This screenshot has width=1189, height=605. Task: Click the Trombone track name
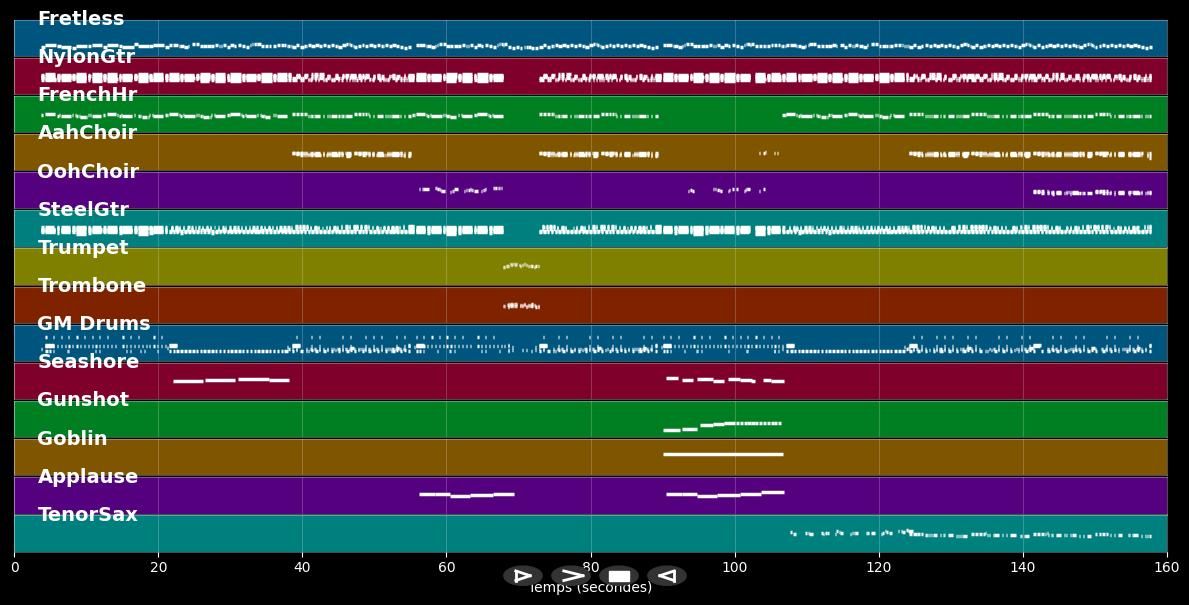pyautogui.click(x=91, y=285)
